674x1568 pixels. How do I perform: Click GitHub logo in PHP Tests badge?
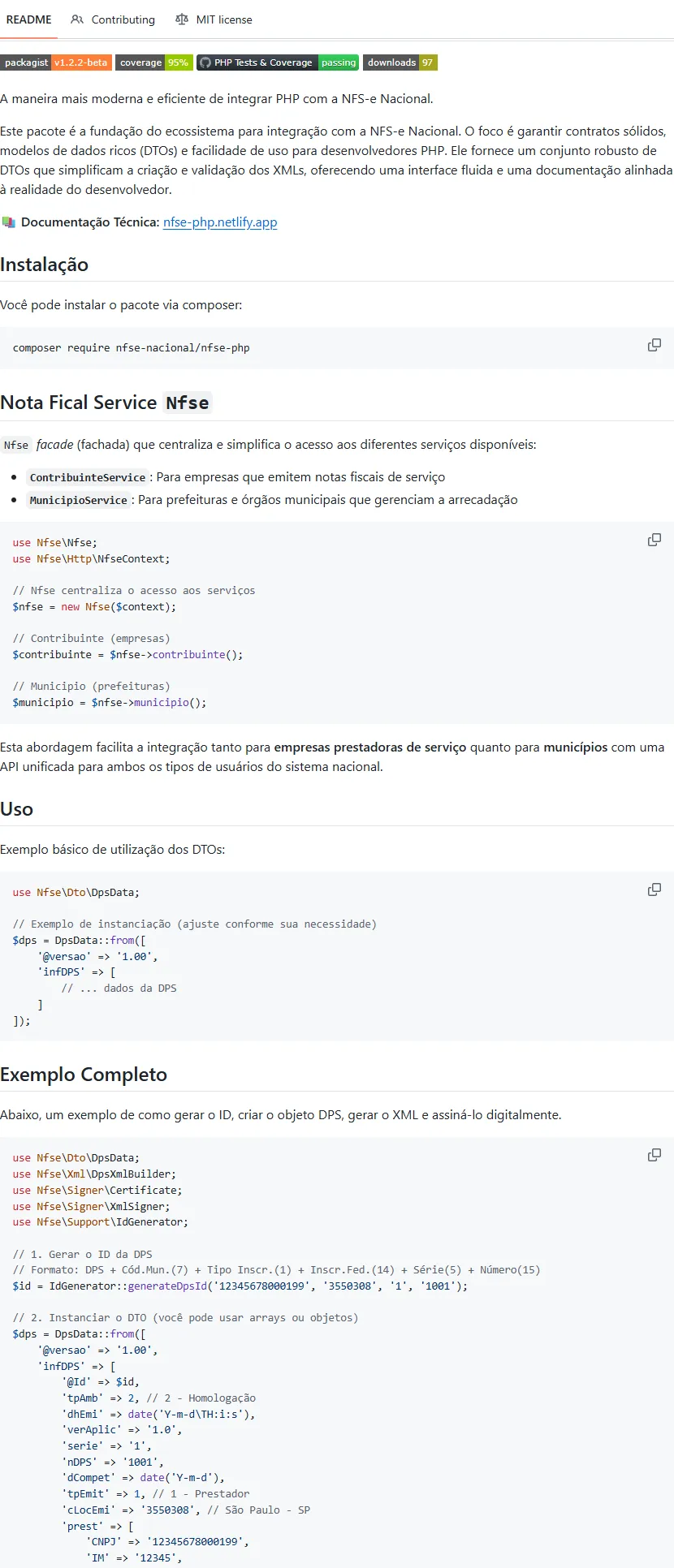click(205, 62)
